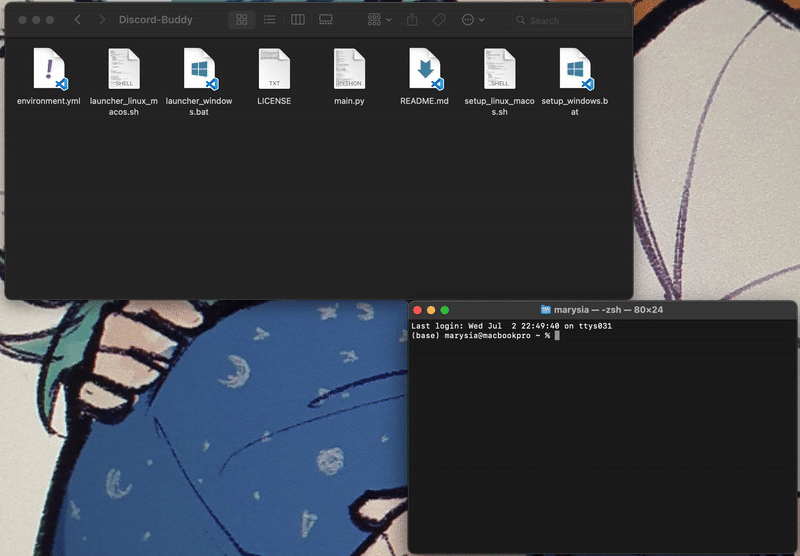Click the Terminal title marysia — -zsh — 80×24
The image size is (800, 556).
609,310
